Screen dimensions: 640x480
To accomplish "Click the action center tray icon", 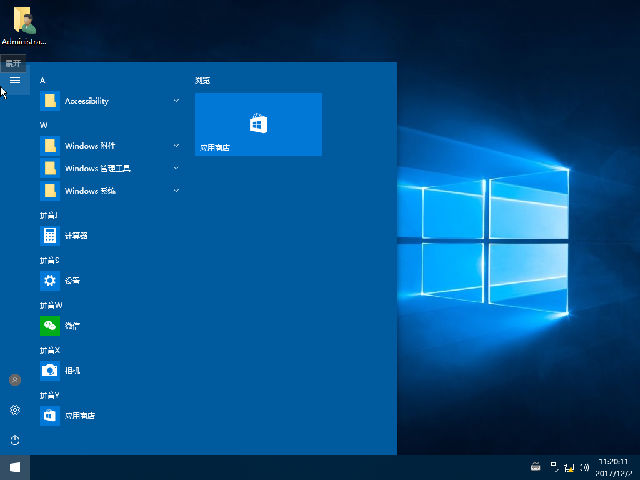I will tap(554, 466).
